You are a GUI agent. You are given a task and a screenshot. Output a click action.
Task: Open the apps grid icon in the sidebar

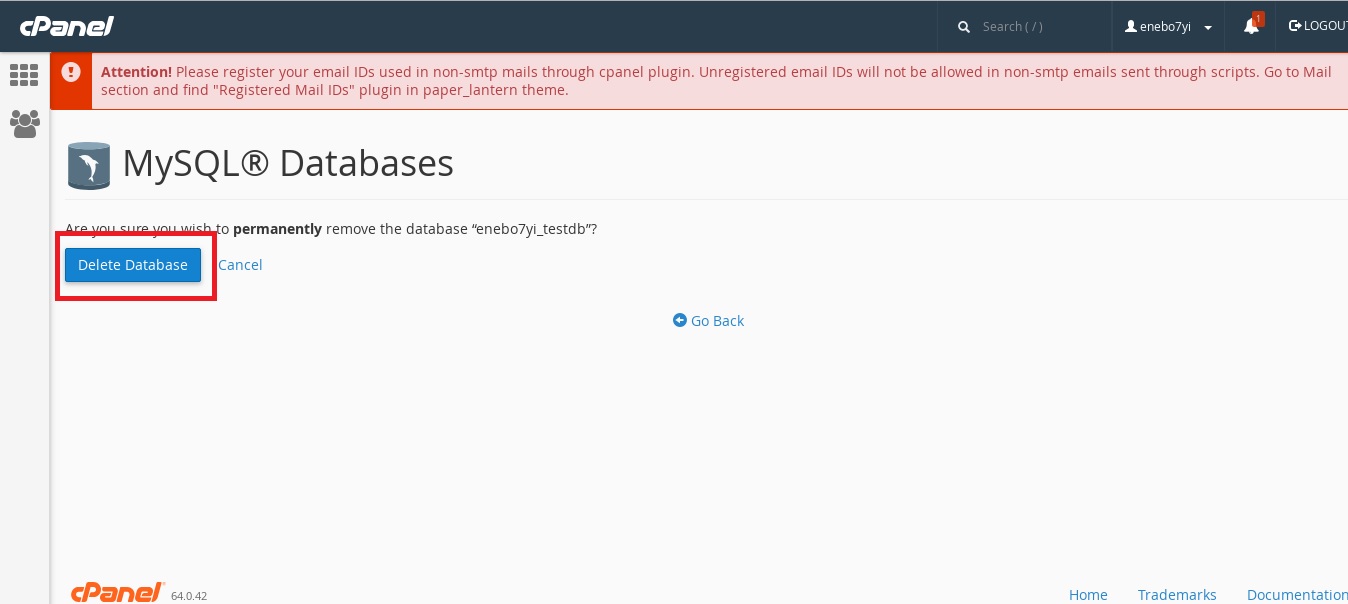[x=24, y=75]
